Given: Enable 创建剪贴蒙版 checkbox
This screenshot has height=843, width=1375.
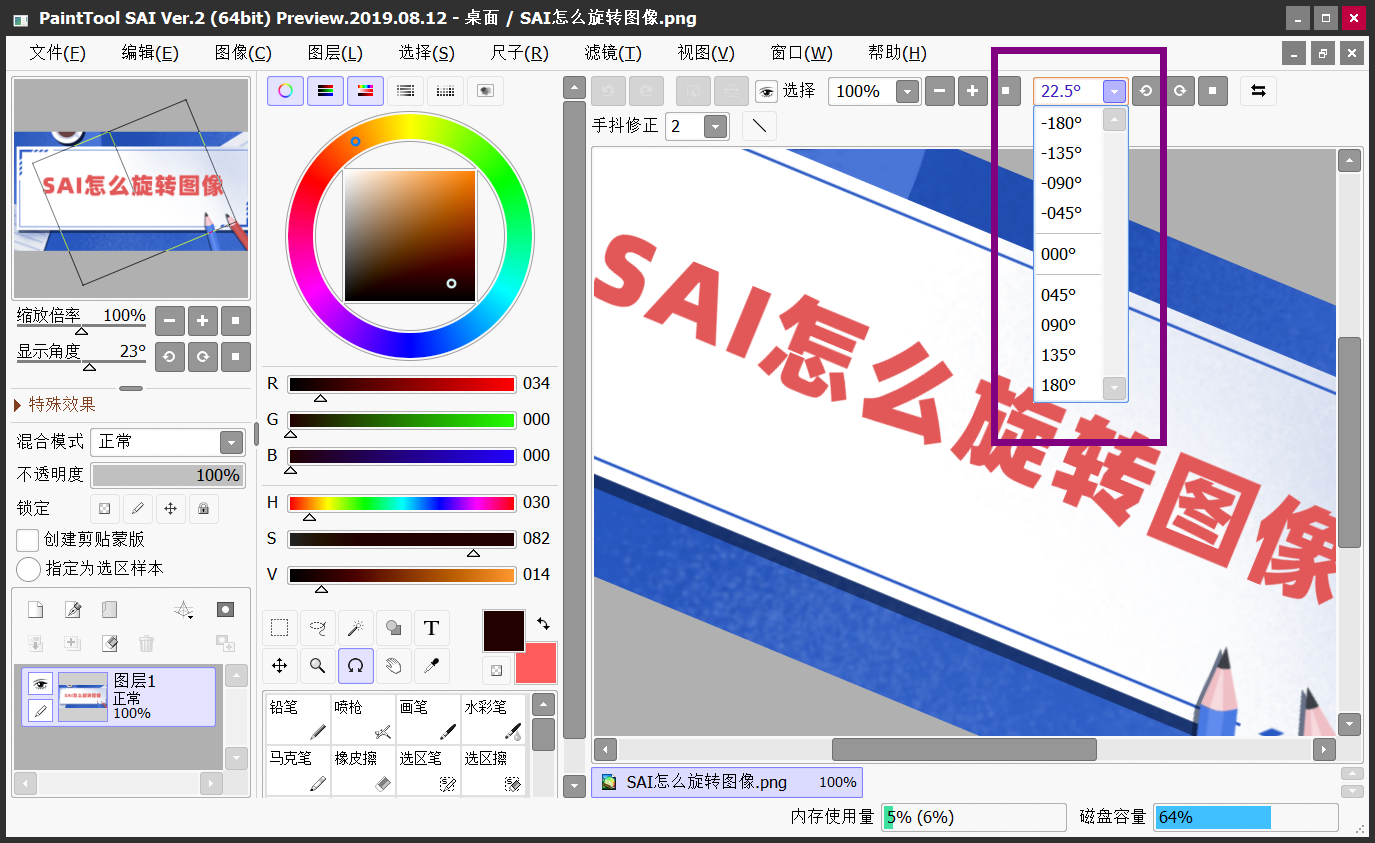Looking at the screenshot, I should pyautogui.click(x=28, y=540).
